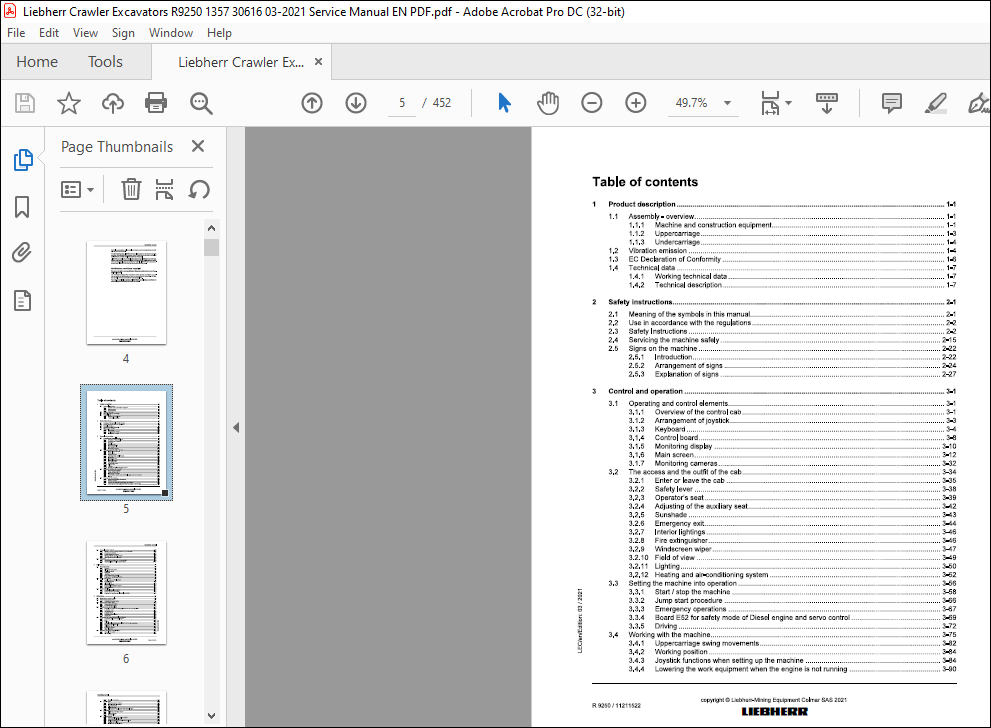Zoom in with the plus button
This screenshot has width=991, height=728.
pos(635,103)
